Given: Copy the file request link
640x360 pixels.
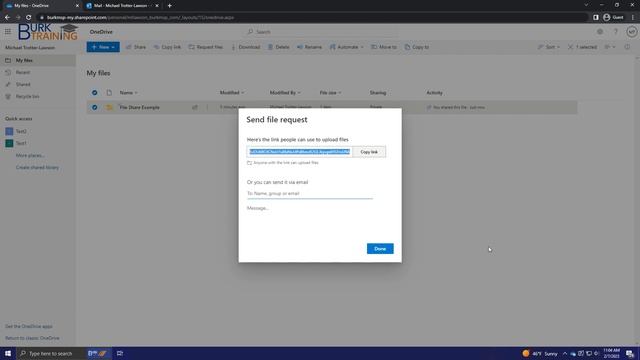Looking at the screenshot, I should coord(369,152).
